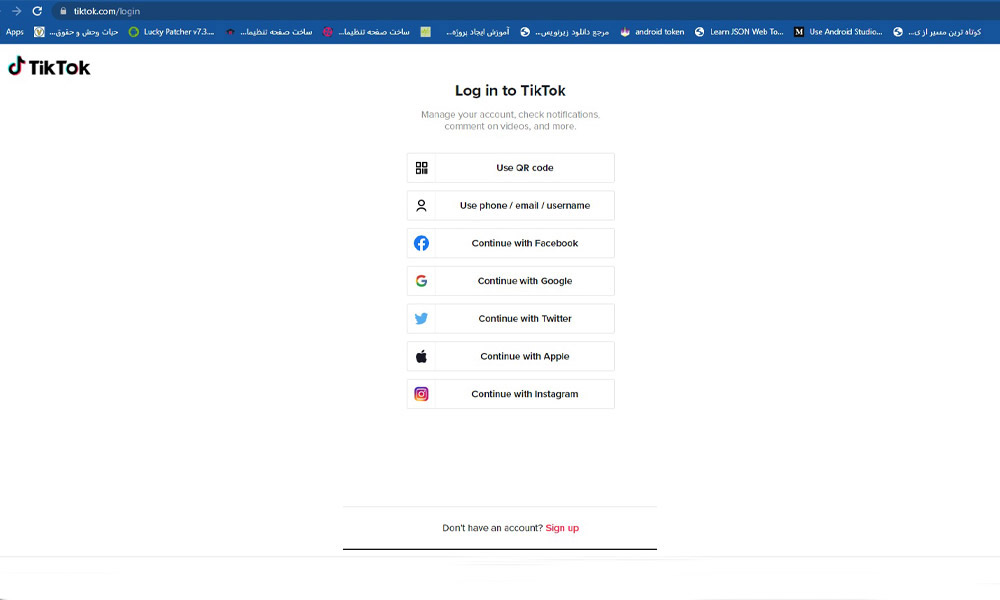
Task: Continue with Facebook login
Action: coord(524,243)
